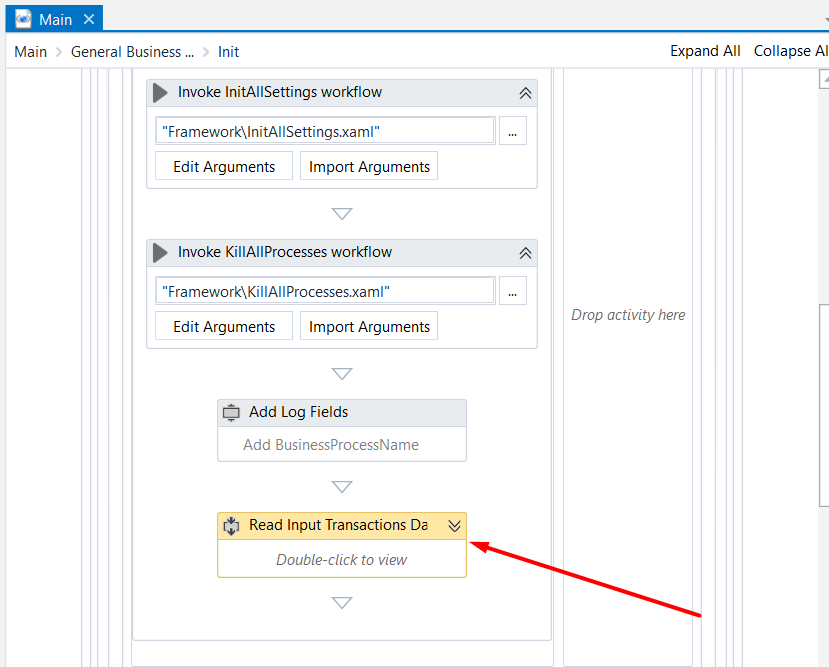This screenshot has height=667, width=829.
Task: Click the Add Log Fields activity icon
Action: pyautogui.click(x=232, y=413)
